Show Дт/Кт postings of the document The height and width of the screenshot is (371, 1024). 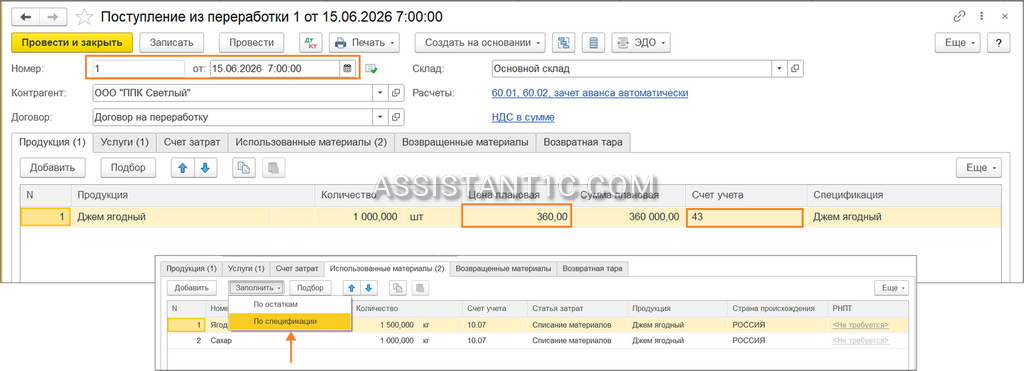tap(311, 43)
